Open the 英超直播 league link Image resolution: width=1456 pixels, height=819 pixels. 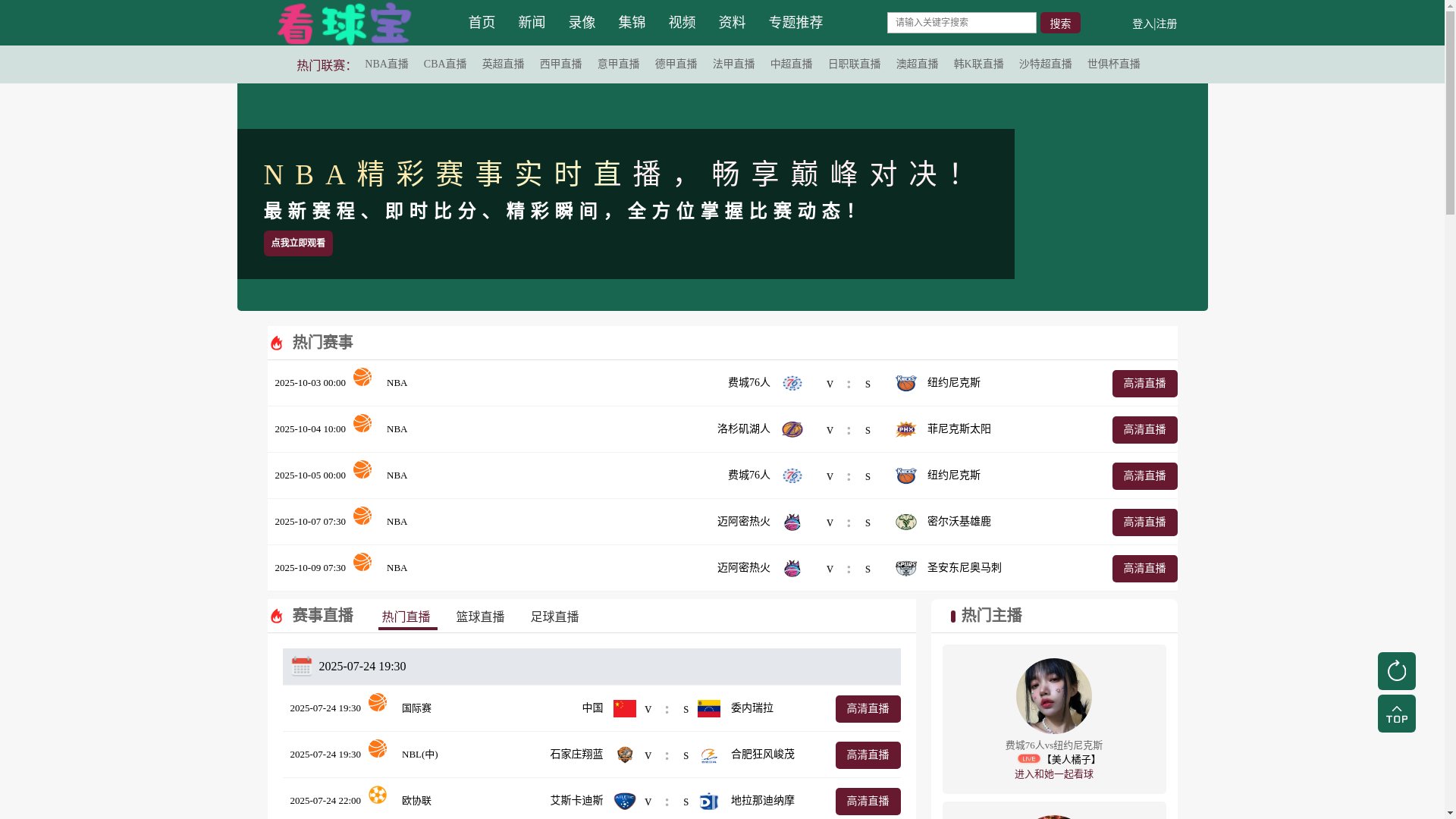(503, 64)
